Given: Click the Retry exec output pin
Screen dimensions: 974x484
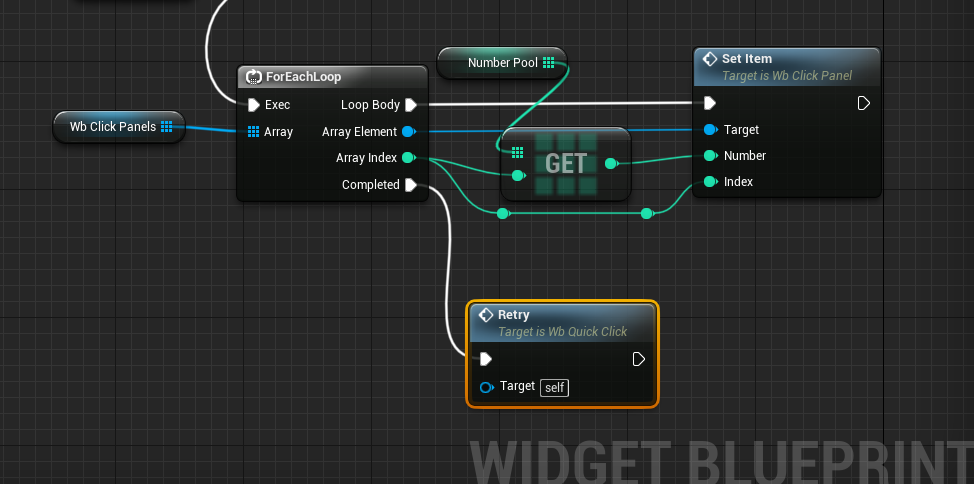Looking at the screenshot, I should point(639,359).
